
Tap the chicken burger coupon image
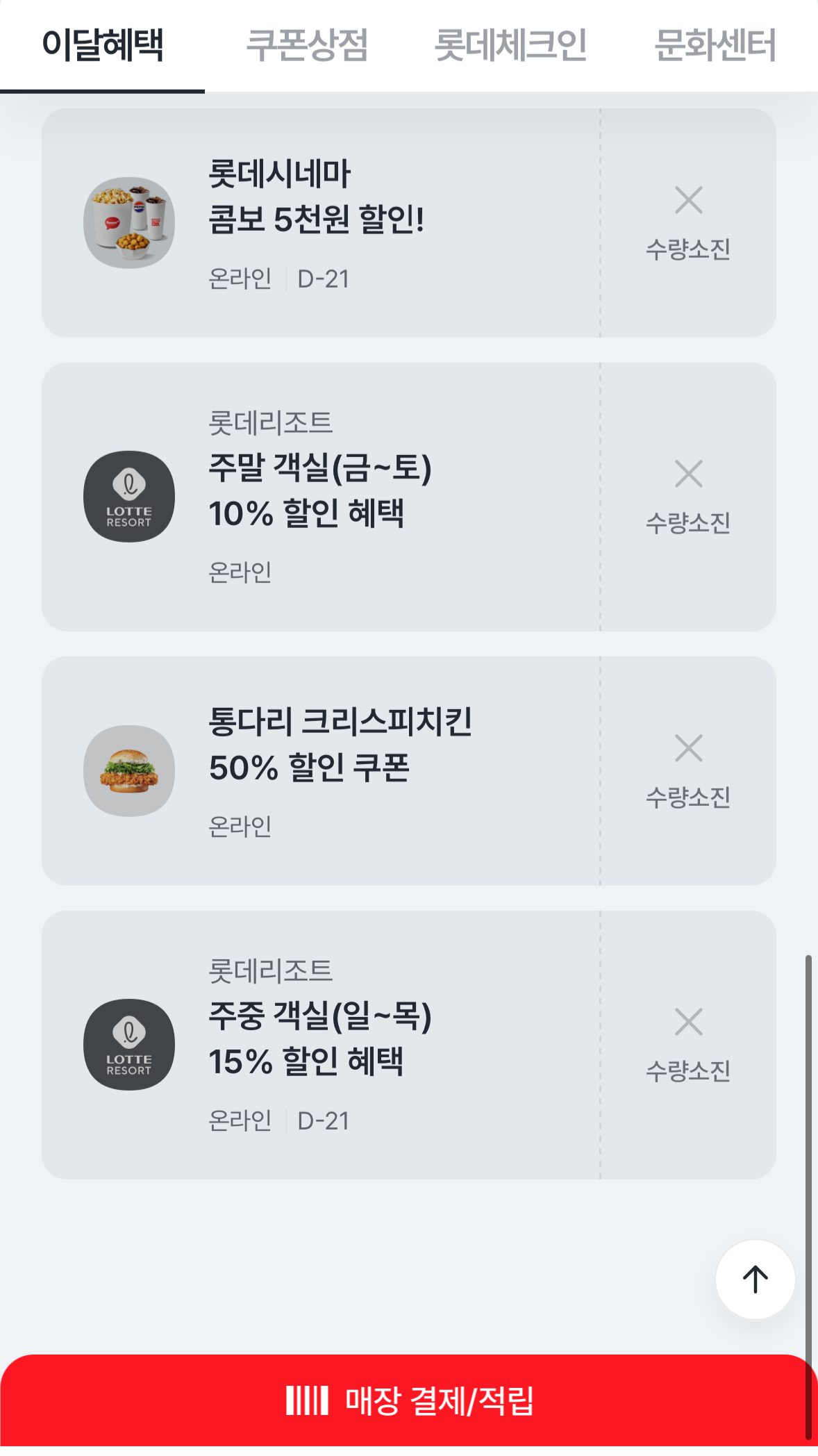click(129, 770)
